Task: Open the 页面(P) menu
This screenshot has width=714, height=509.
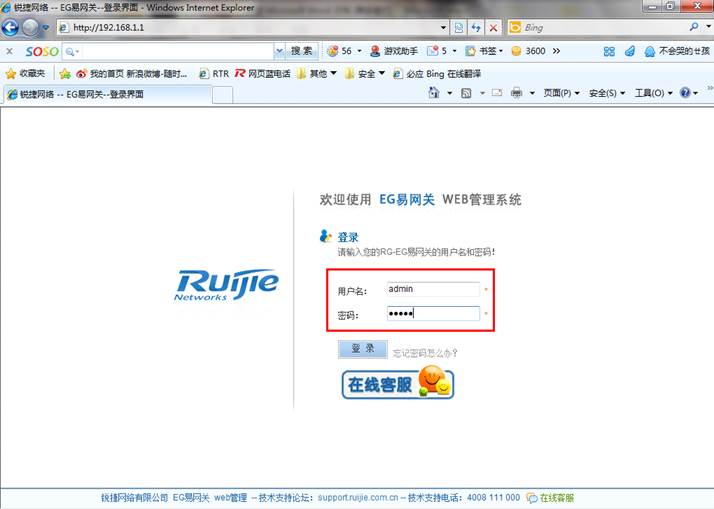Action: click(561, 93)
